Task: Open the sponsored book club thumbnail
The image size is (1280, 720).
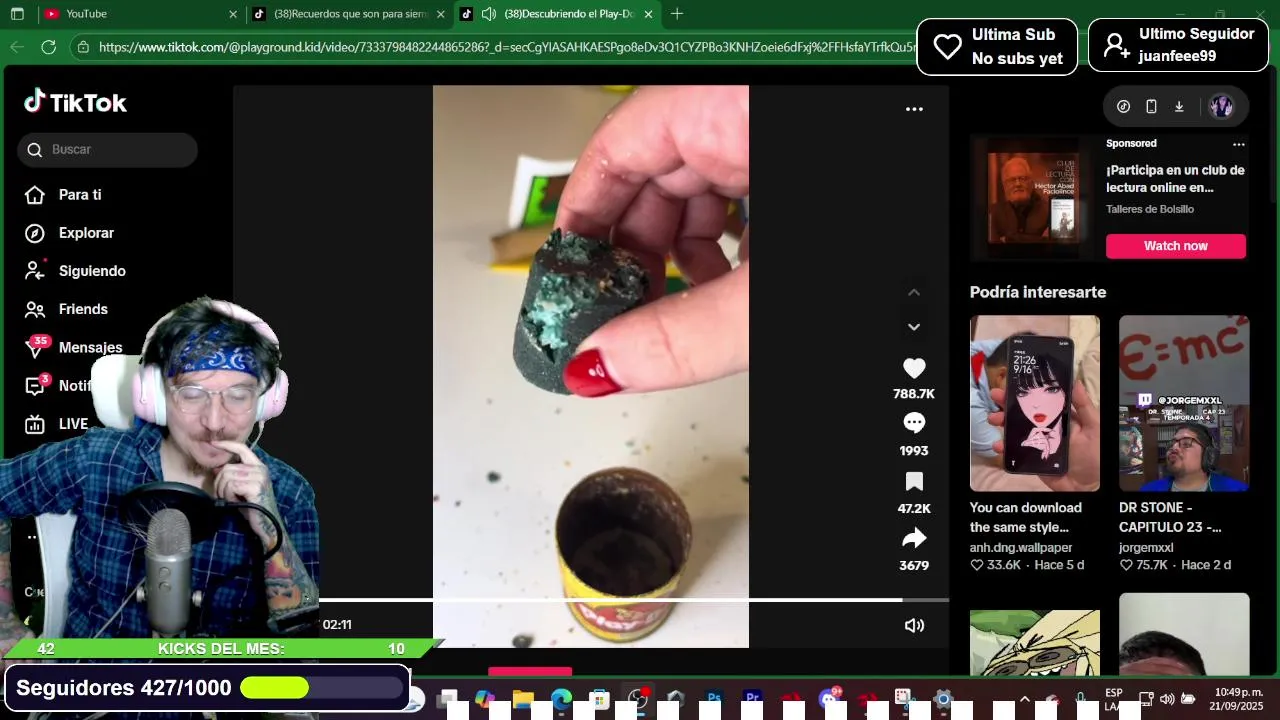Action: pos(1033,198)
